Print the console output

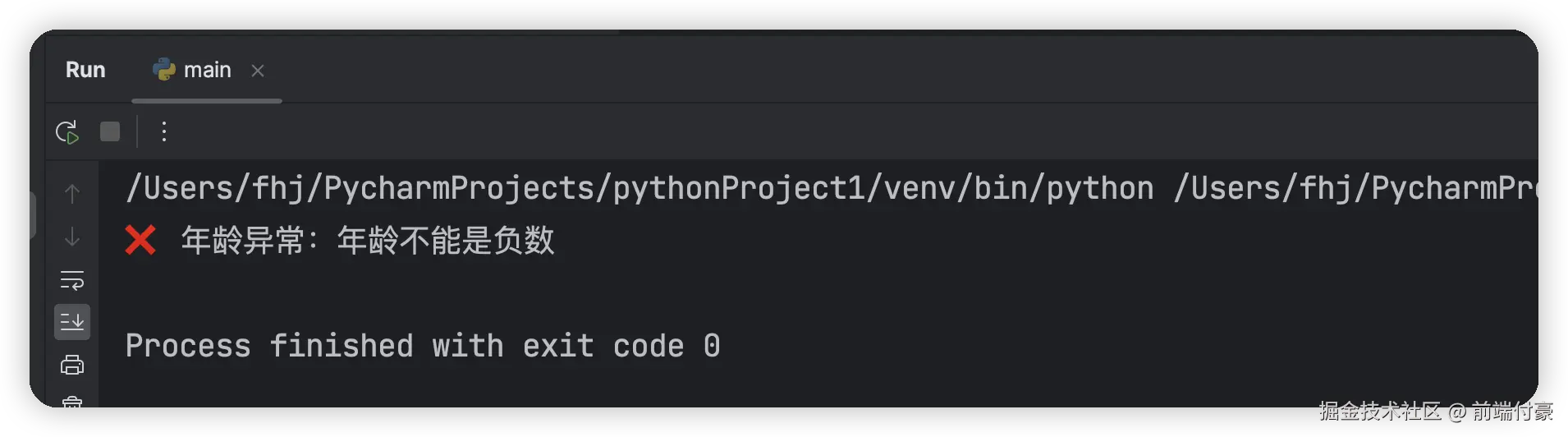click(x=72, y=365)
